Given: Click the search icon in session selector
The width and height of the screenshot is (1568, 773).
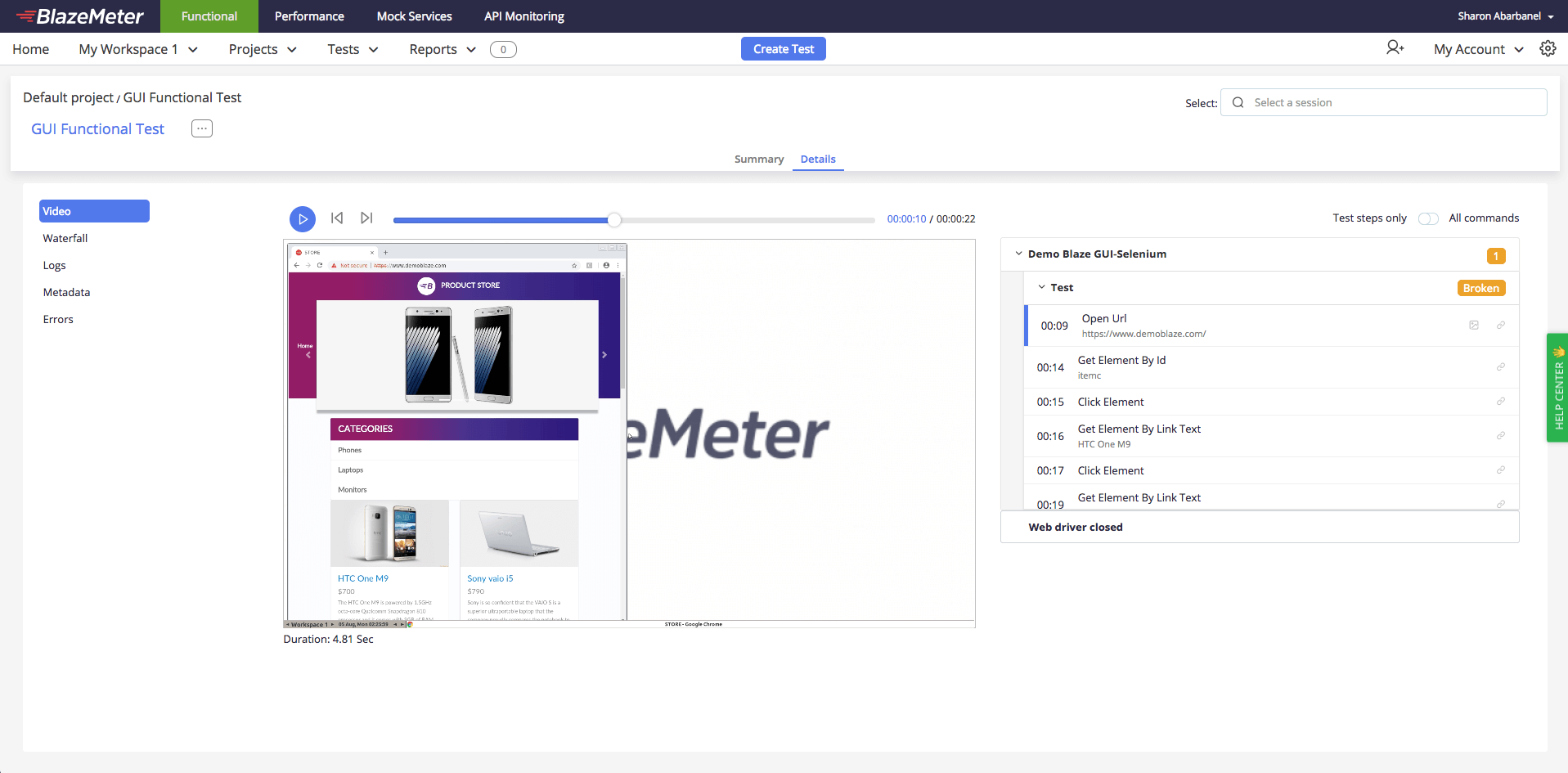Looking at the screenshot, I should (x=1238, y=102).
